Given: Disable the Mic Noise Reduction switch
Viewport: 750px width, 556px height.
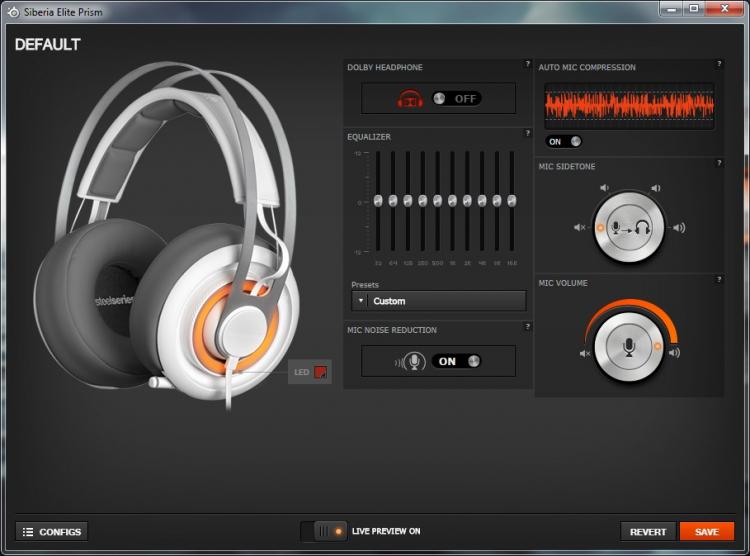Looking at the screenshot, I should 456,361.
